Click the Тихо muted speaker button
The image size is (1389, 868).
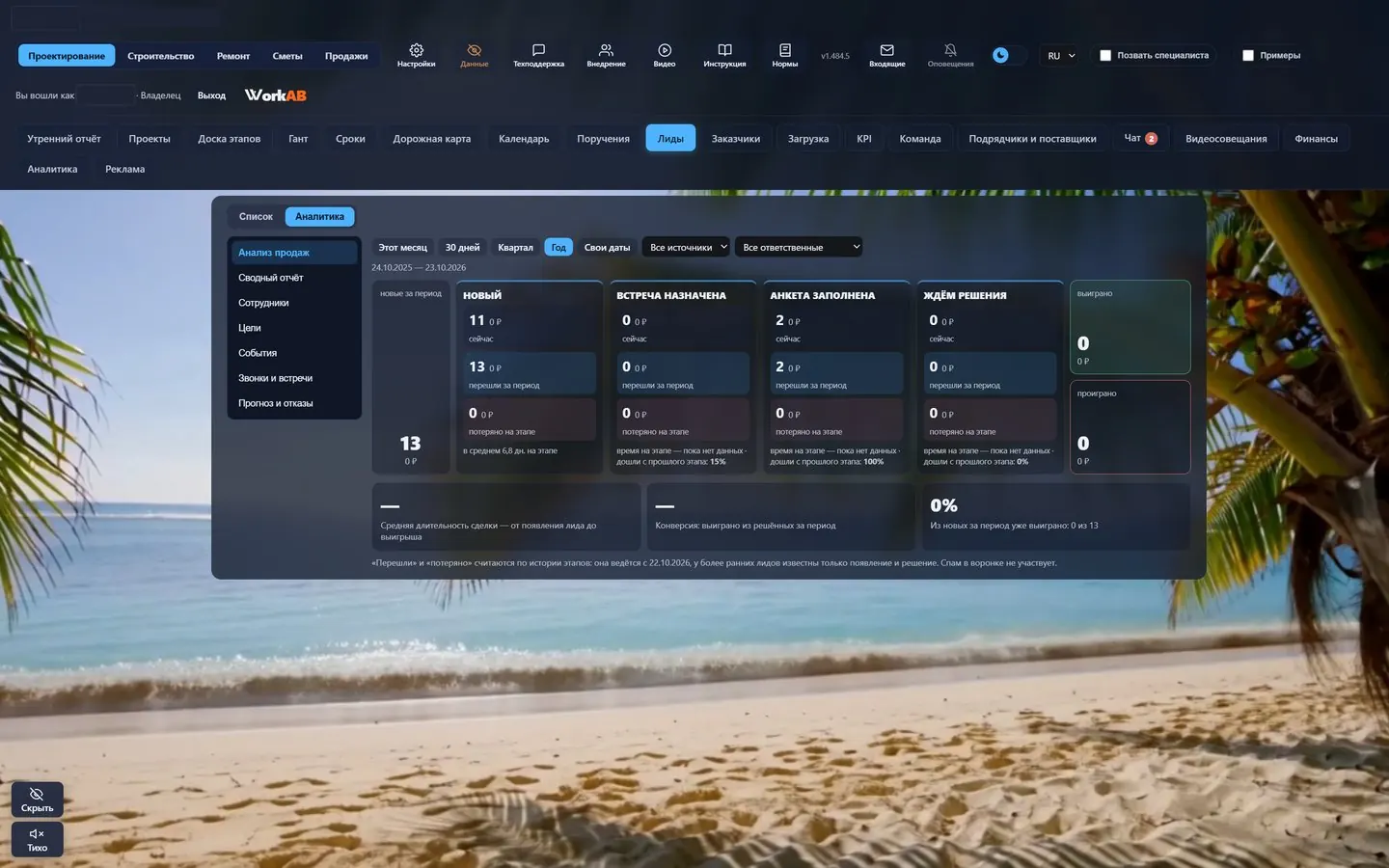click(37, 839)
